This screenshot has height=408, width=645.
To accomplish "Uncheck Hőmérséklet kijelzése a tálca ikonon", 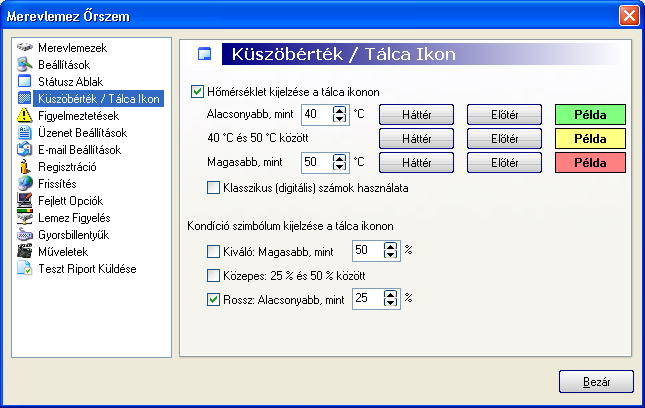I will [197, 91].
